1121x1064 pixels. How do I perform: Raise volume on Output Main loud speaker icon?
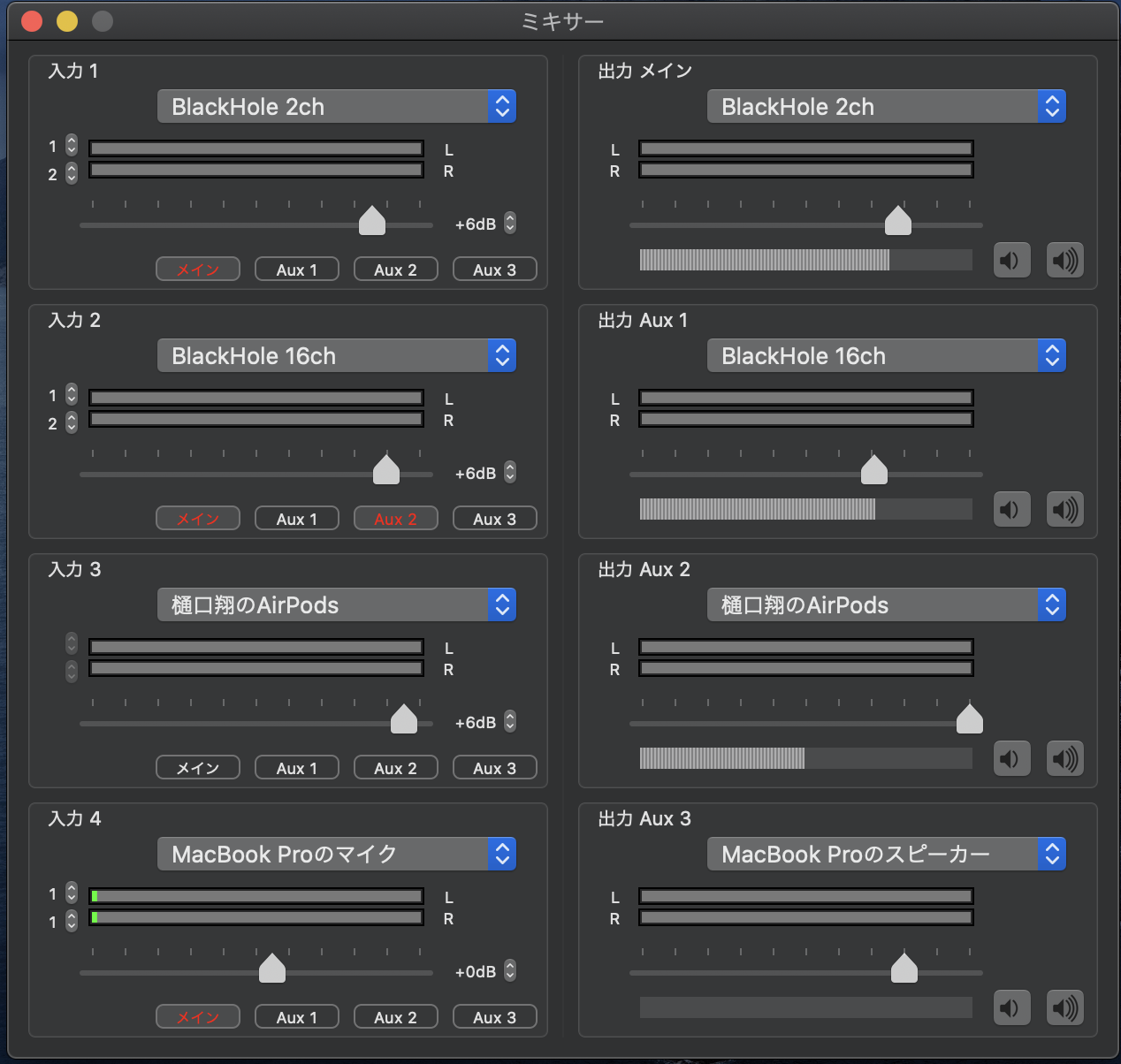1065,261
